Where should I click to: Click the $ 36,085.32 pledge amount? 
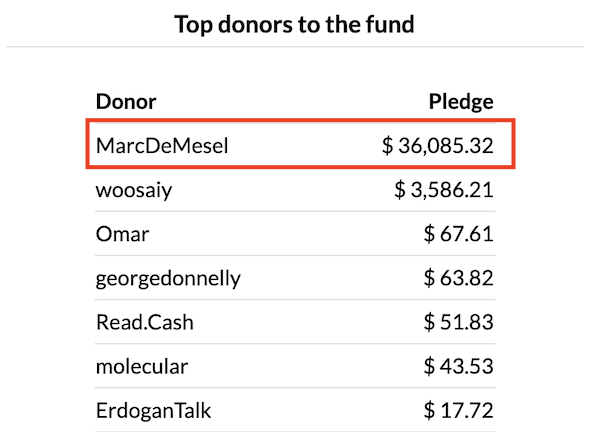[438, 146]
